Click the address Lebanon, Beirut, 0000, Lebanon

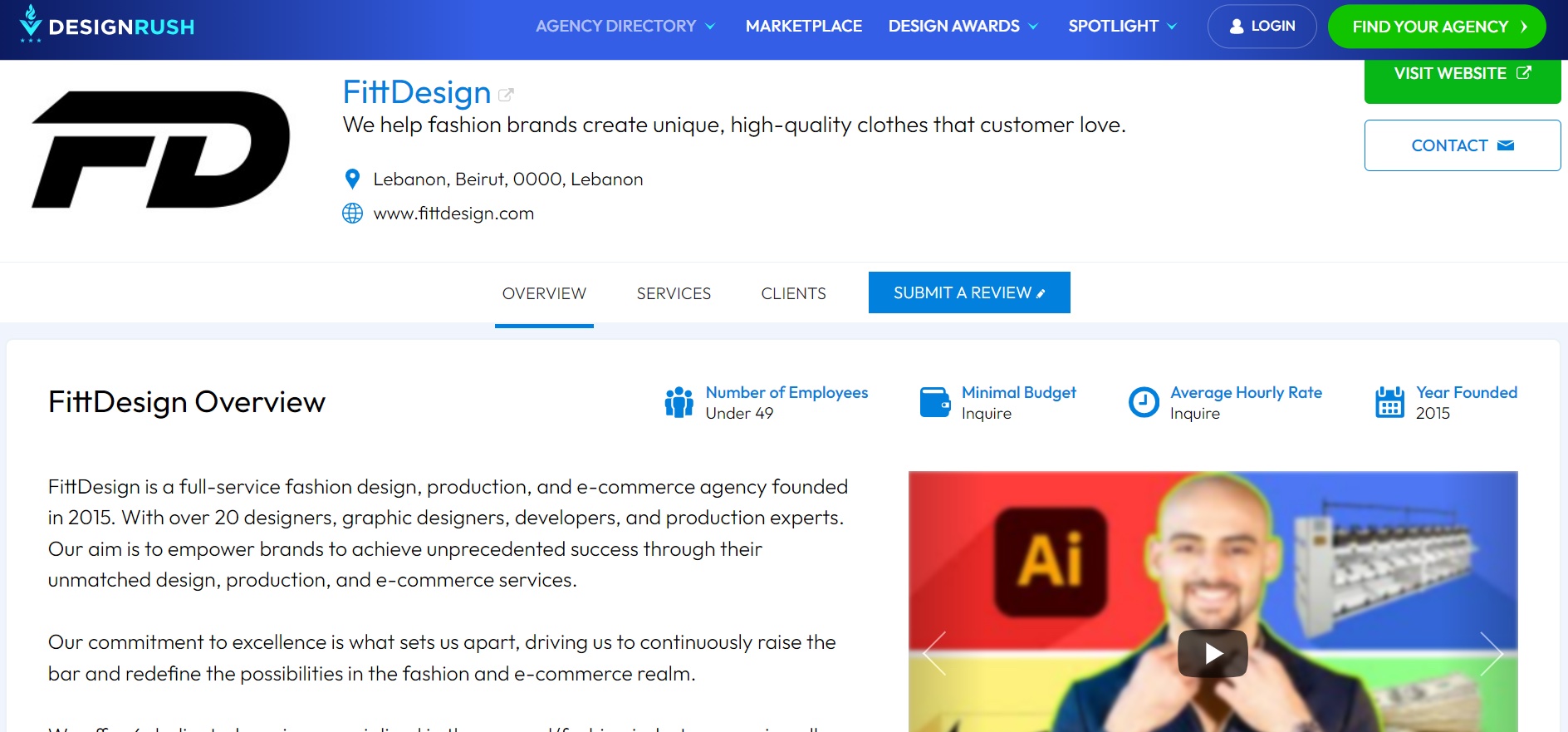[508, 179]
